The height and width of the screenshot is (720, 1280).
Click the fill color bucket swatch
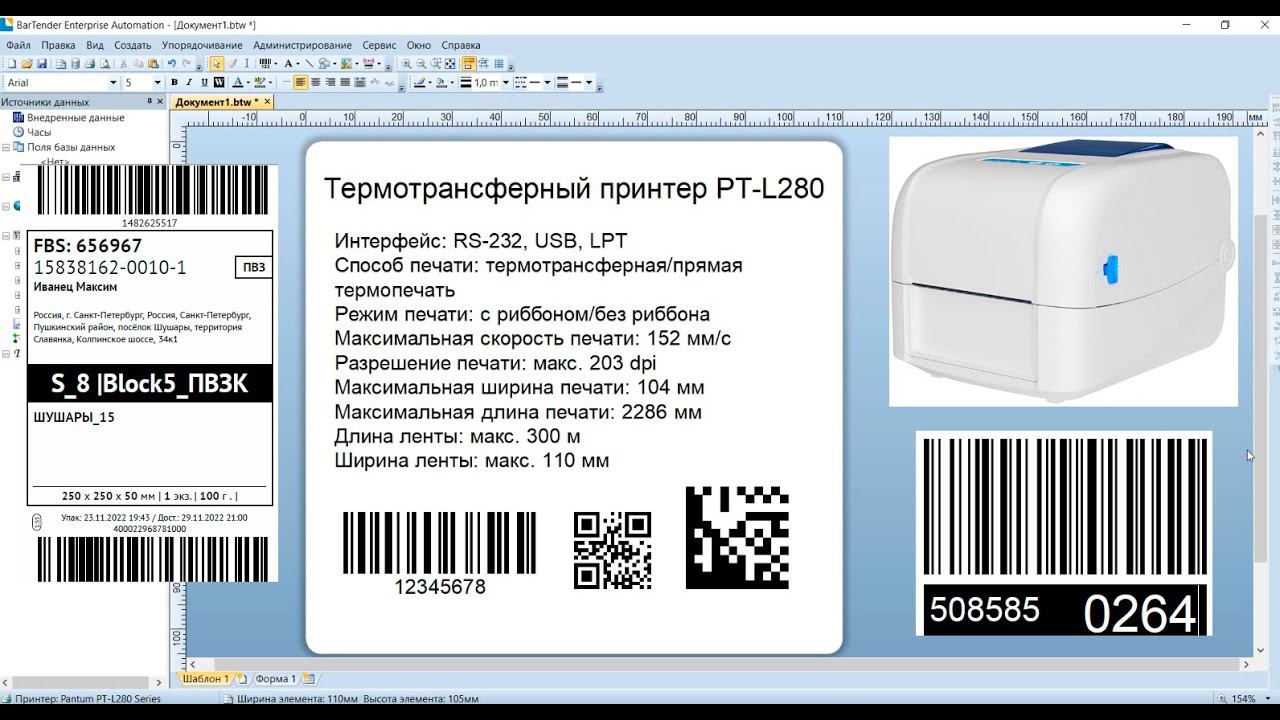coord(441,82)
